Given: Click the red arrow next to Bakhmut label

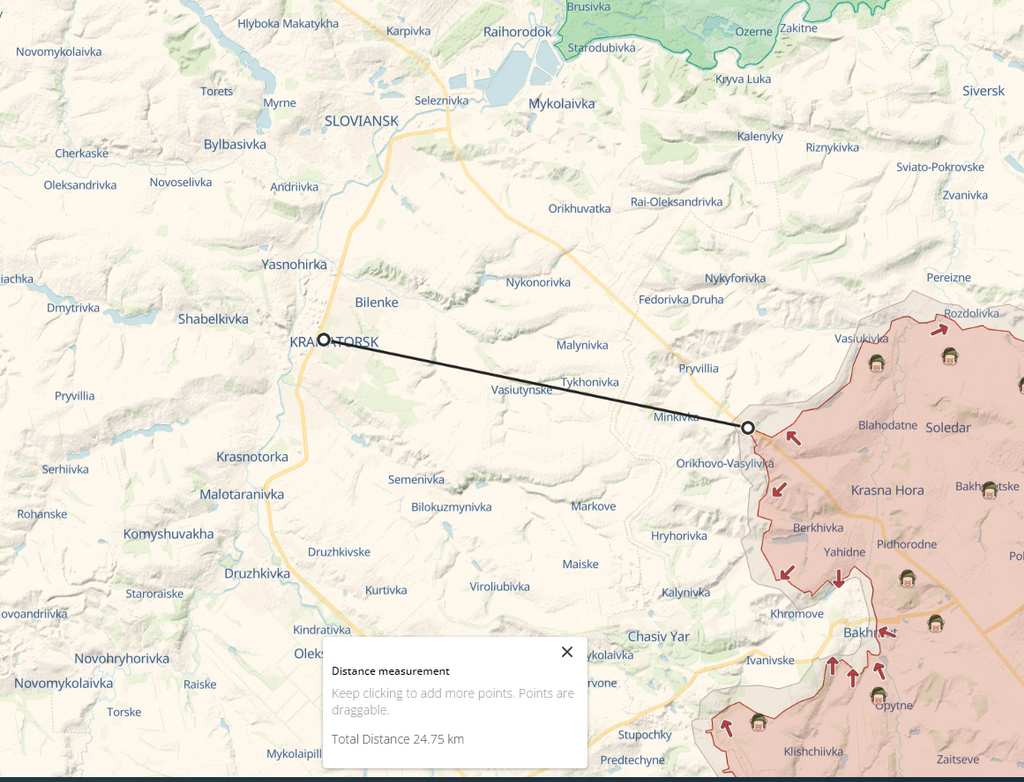Looking at the screenshot, I should pos(887,632).
